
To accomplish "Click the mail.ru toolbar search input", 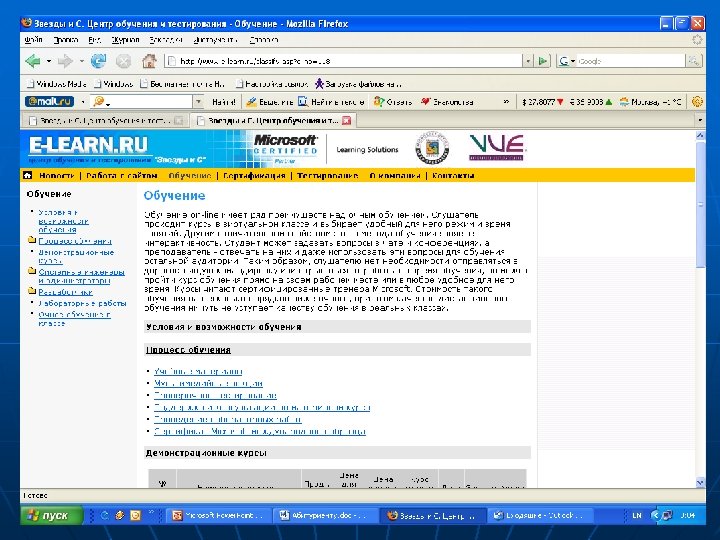I will pyautogui.click(x=141, y=101).
